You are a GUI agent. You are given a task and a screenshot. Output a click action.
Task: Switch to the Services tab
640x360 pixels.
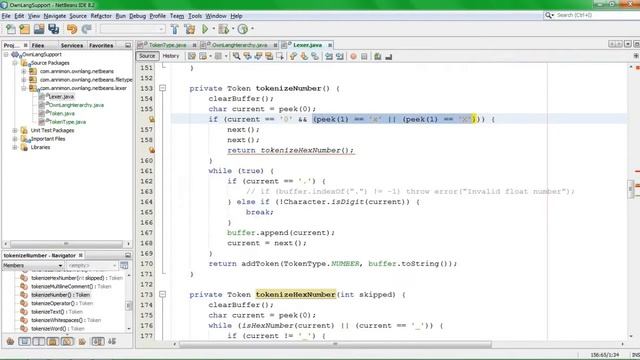click(72, 45)
